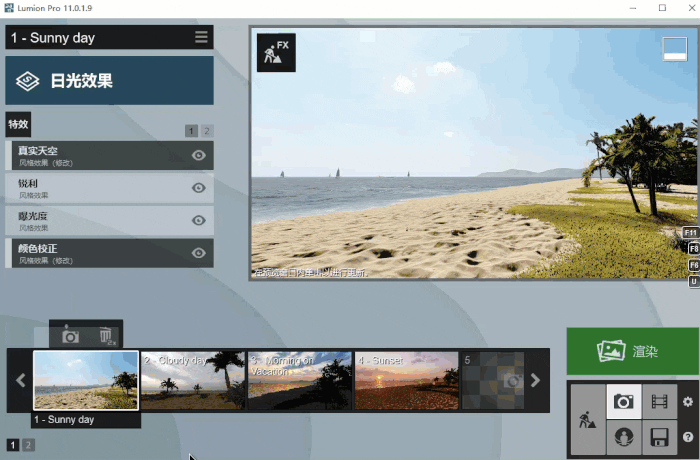Select the 4 - Sunset thumbnail
This screenshot has width=700, height=460.
click(407, 380)
